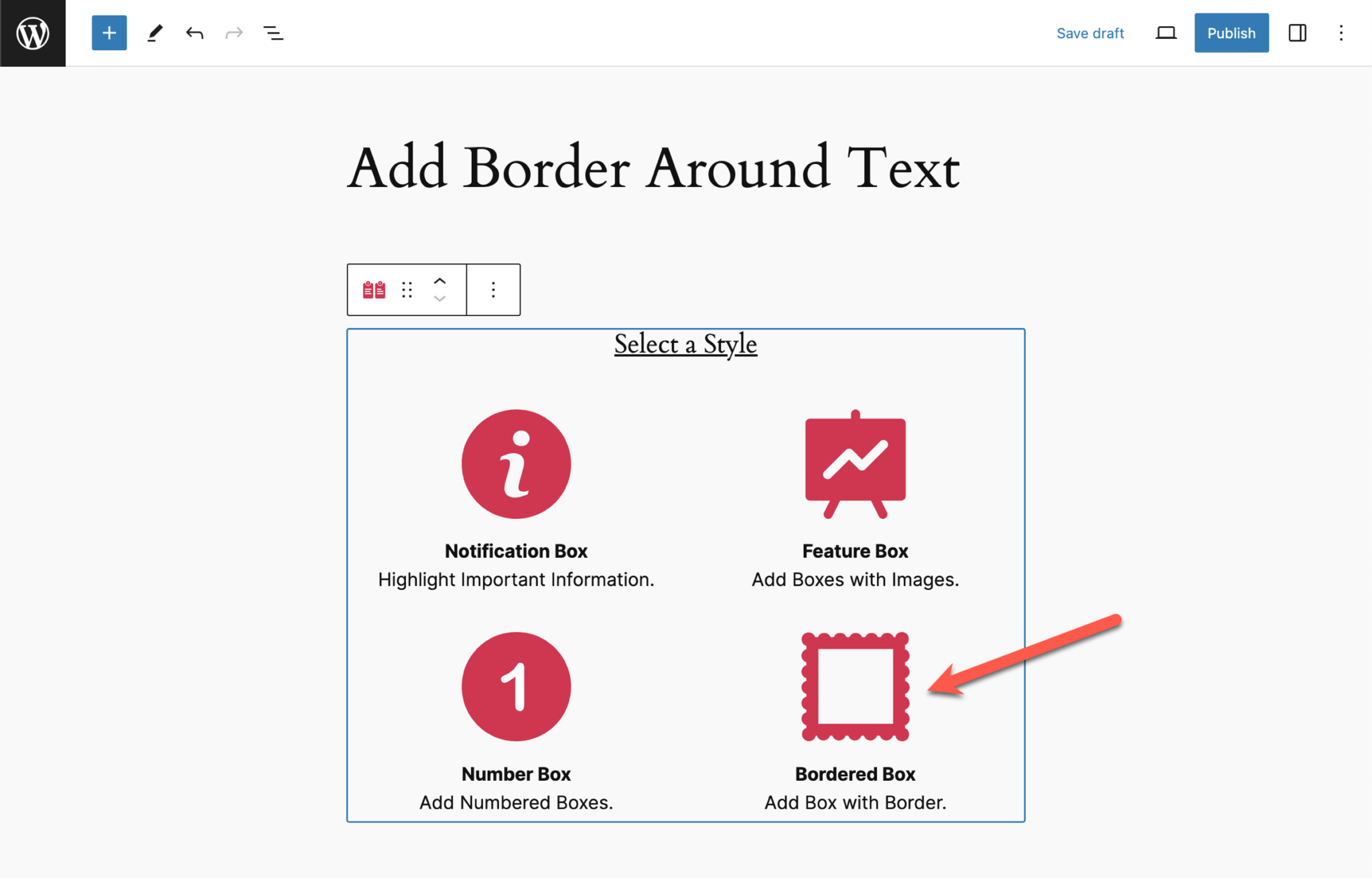The width and height of the screenshot is (1372, 878).
Task: Open the desktop preview icon
Action: tap(1166, 32)
